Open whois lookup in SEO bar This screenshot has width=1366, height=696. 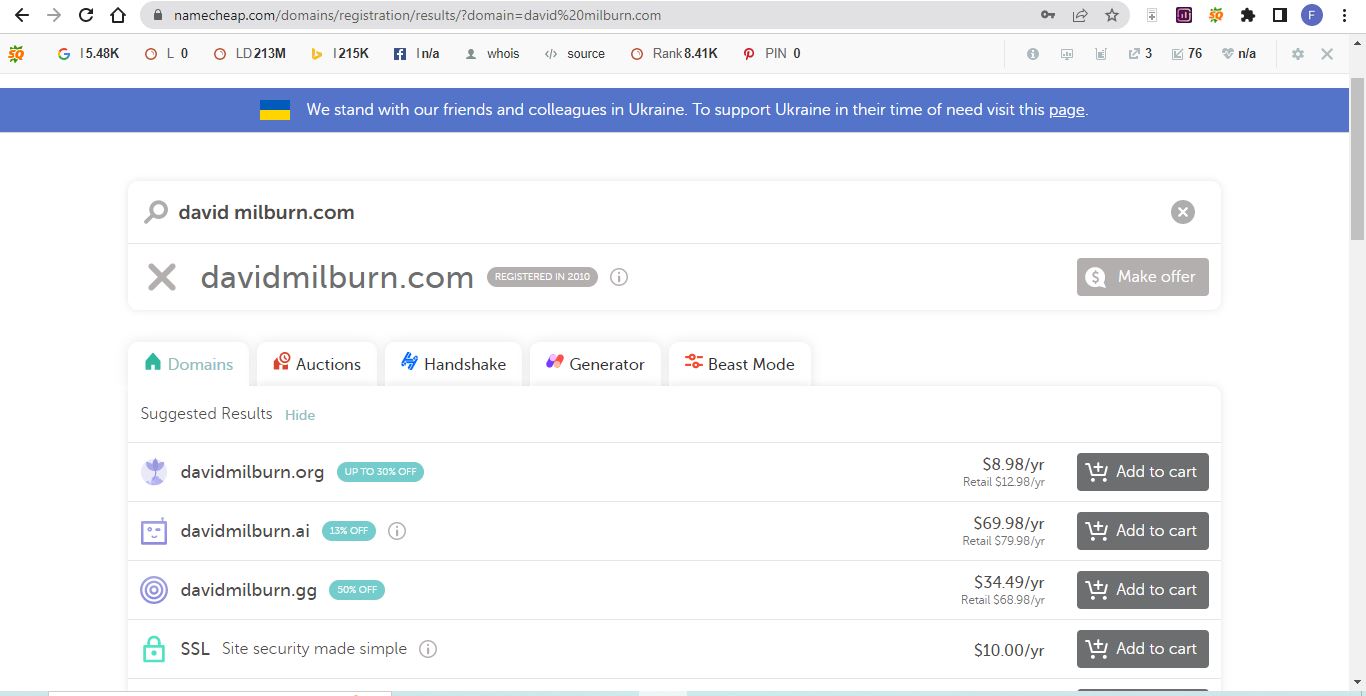point(493,54)
